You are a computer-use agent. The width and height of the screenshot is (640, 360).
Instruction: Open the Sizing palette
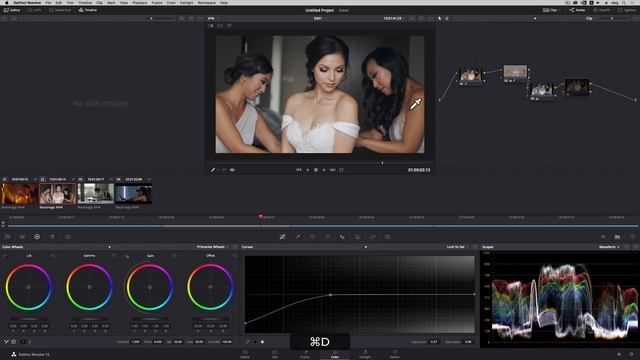pyautogui.click(x=372, y=237)
